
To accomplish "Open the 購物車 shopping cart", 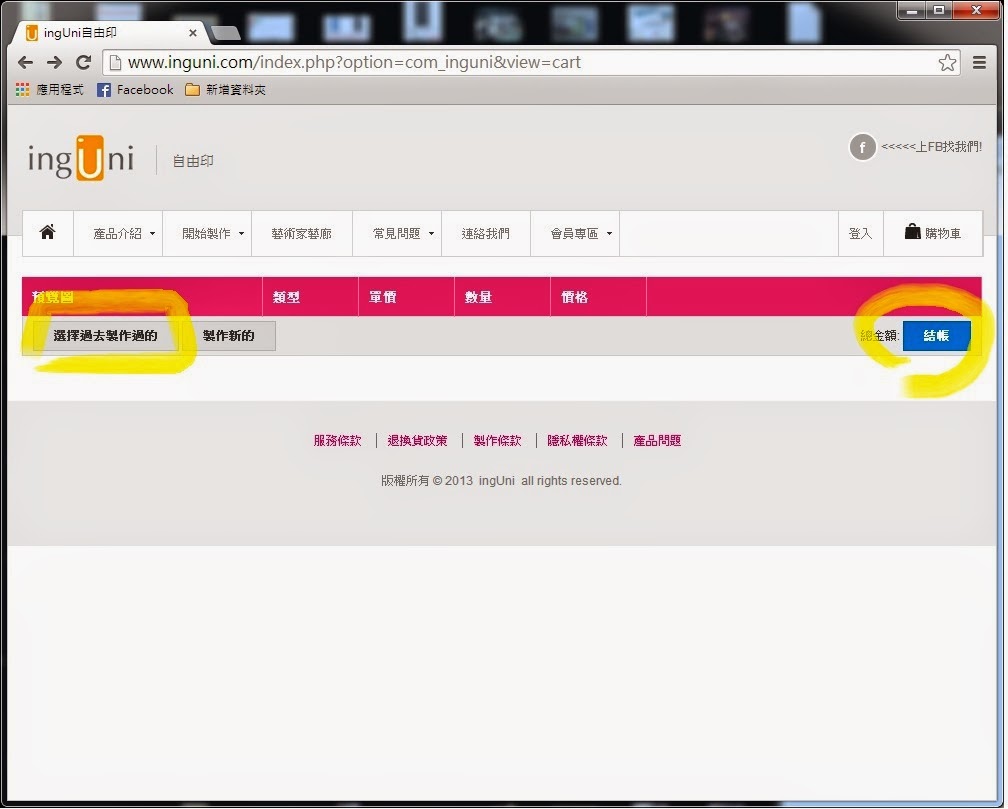I will (933, 233).
